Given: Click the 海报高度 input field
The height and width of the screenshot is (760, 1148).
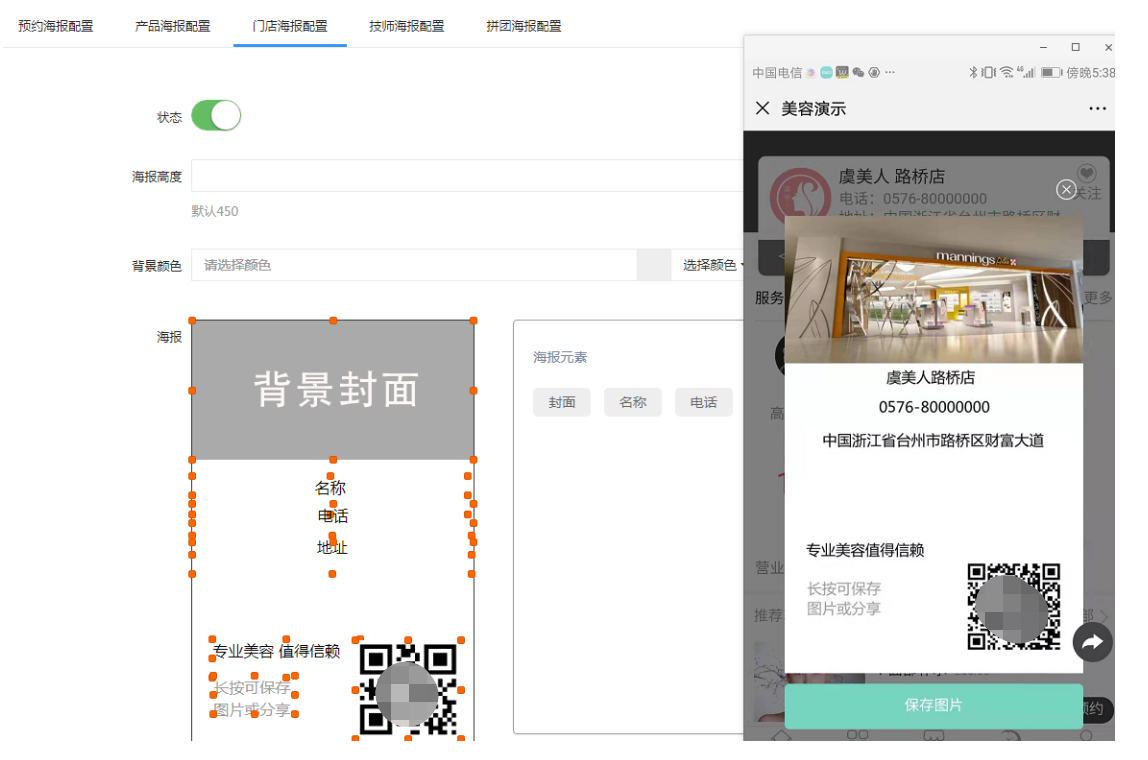Looking at the screenshot, I should point(467,176).
